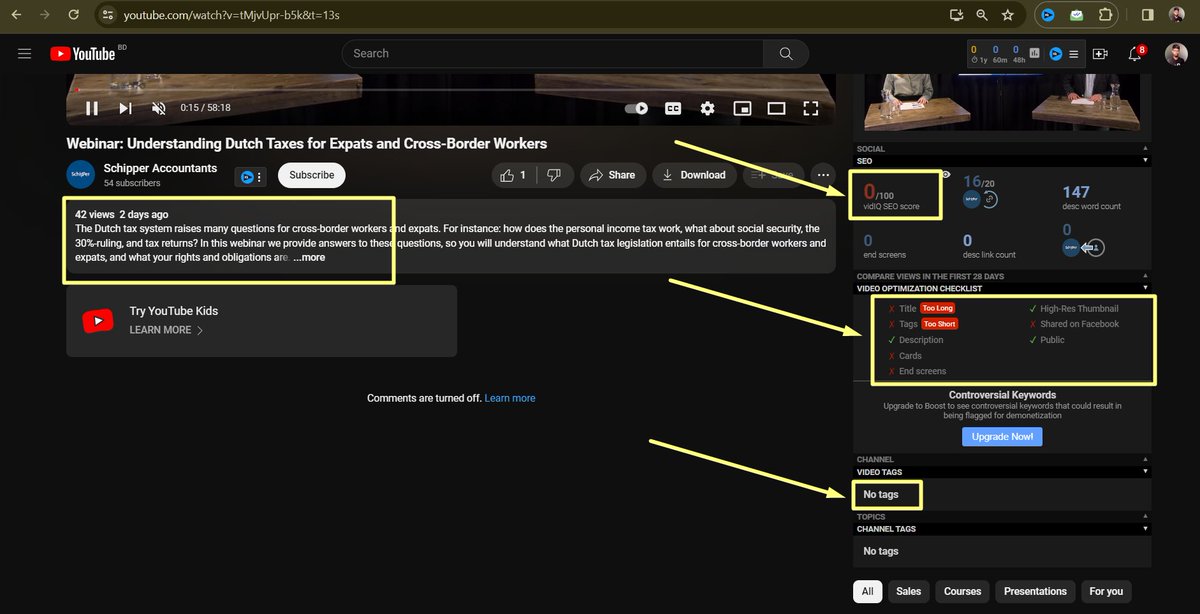
Task: Enable captions with the CC toggle
Action: [673, 108]
